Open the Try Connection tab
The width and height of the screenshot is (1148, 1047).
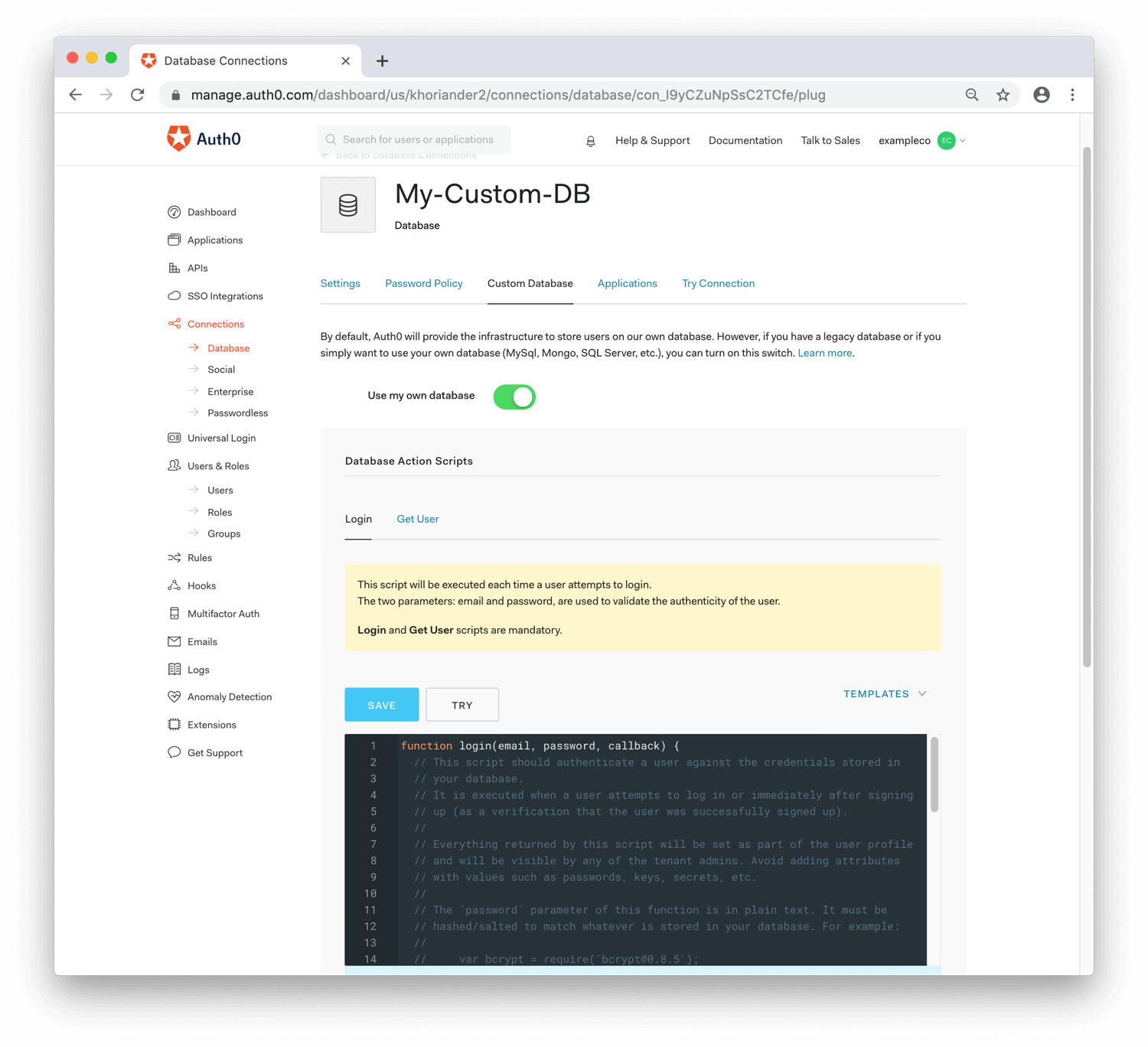click(x=719, y=283)
